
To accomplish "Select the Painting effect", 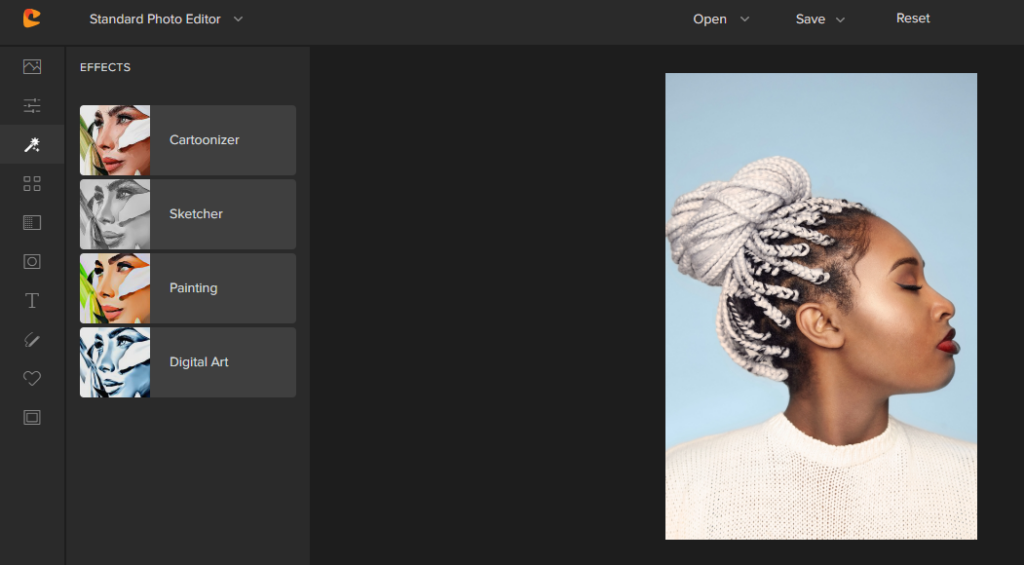I will click(x=188, y=288).
